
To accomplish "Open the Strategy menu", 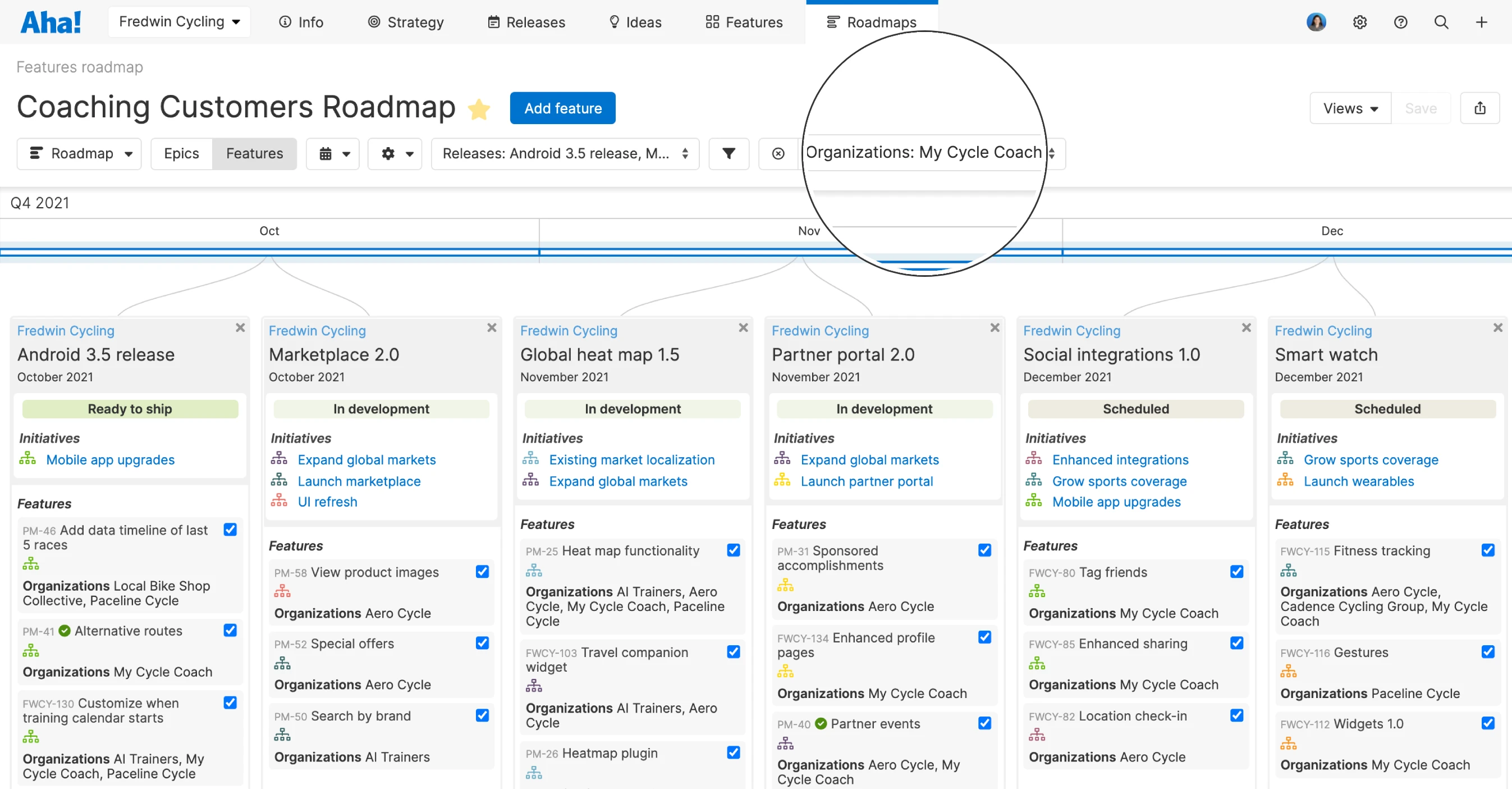I will coord(406,22).
